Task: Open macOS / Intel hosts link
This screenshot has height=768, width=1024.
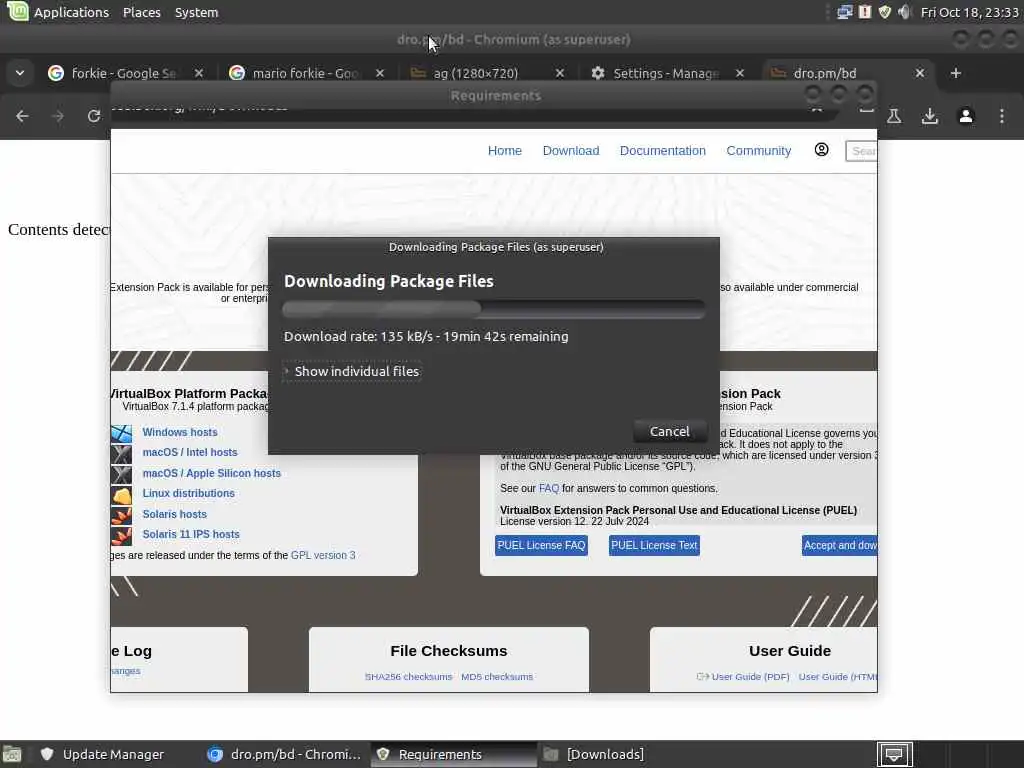Action: click(x=190, y=452)
